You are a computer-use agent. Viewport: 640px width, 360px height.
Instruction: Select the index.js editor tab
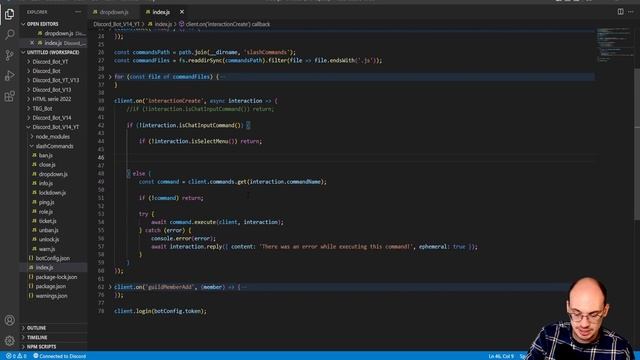click(x=161, y=12)
